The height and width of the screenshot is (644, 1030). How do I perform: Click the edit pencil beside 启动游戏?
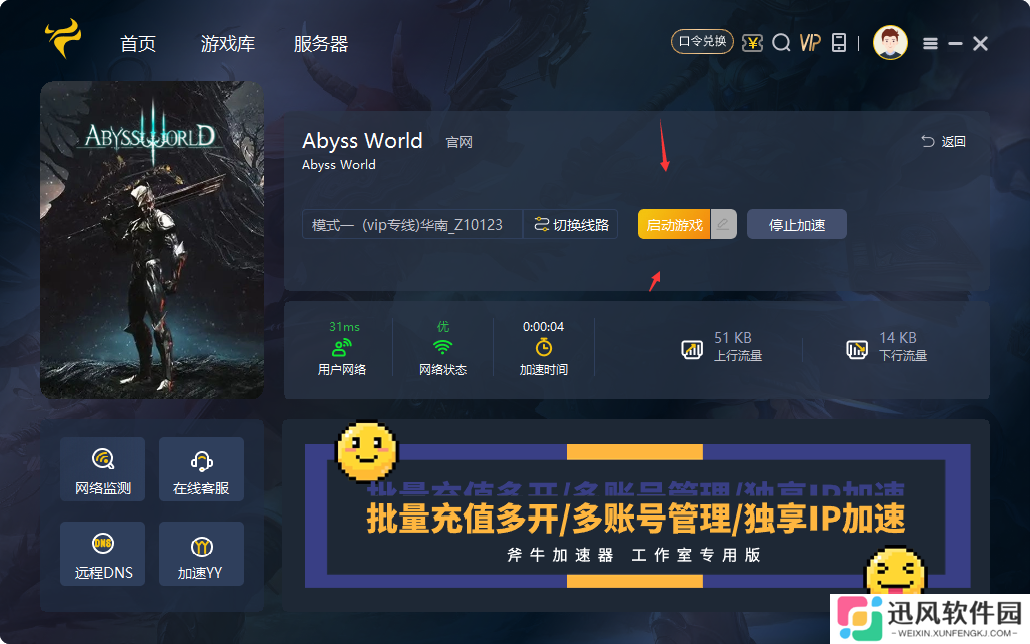[x=724, y=223]
